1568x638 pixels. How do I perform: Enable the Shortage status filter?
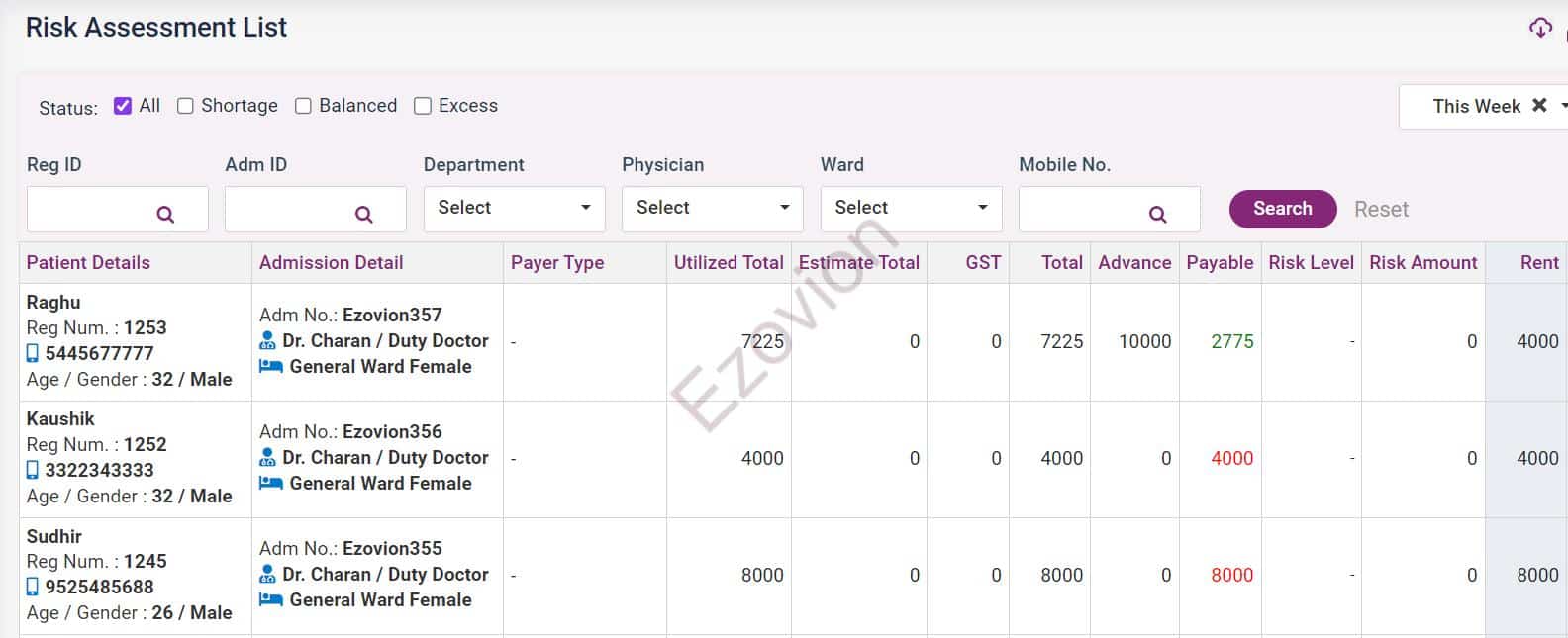pyautogui.click(x=185, y=106)
